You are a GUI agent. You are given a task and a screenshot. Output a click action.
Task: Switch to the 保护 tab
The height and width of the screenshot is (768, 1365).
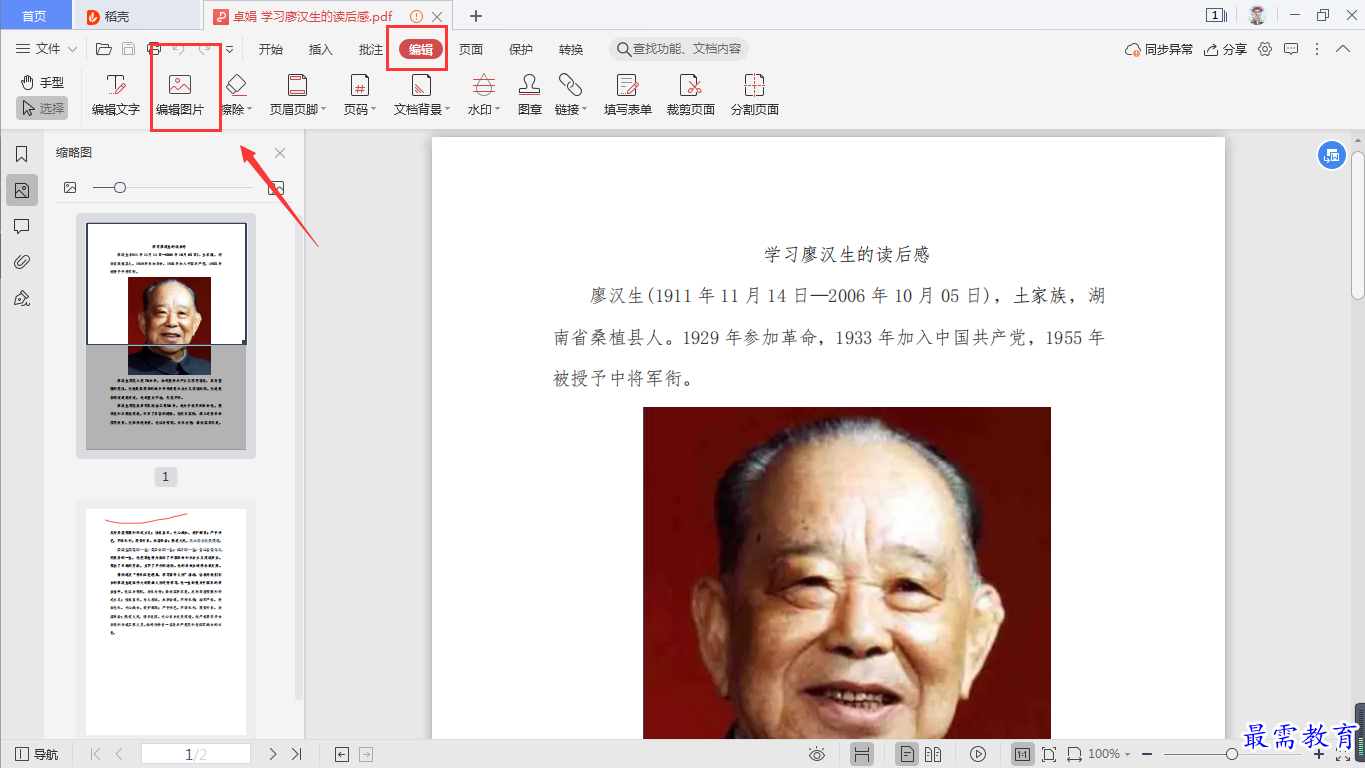[521, 49]
